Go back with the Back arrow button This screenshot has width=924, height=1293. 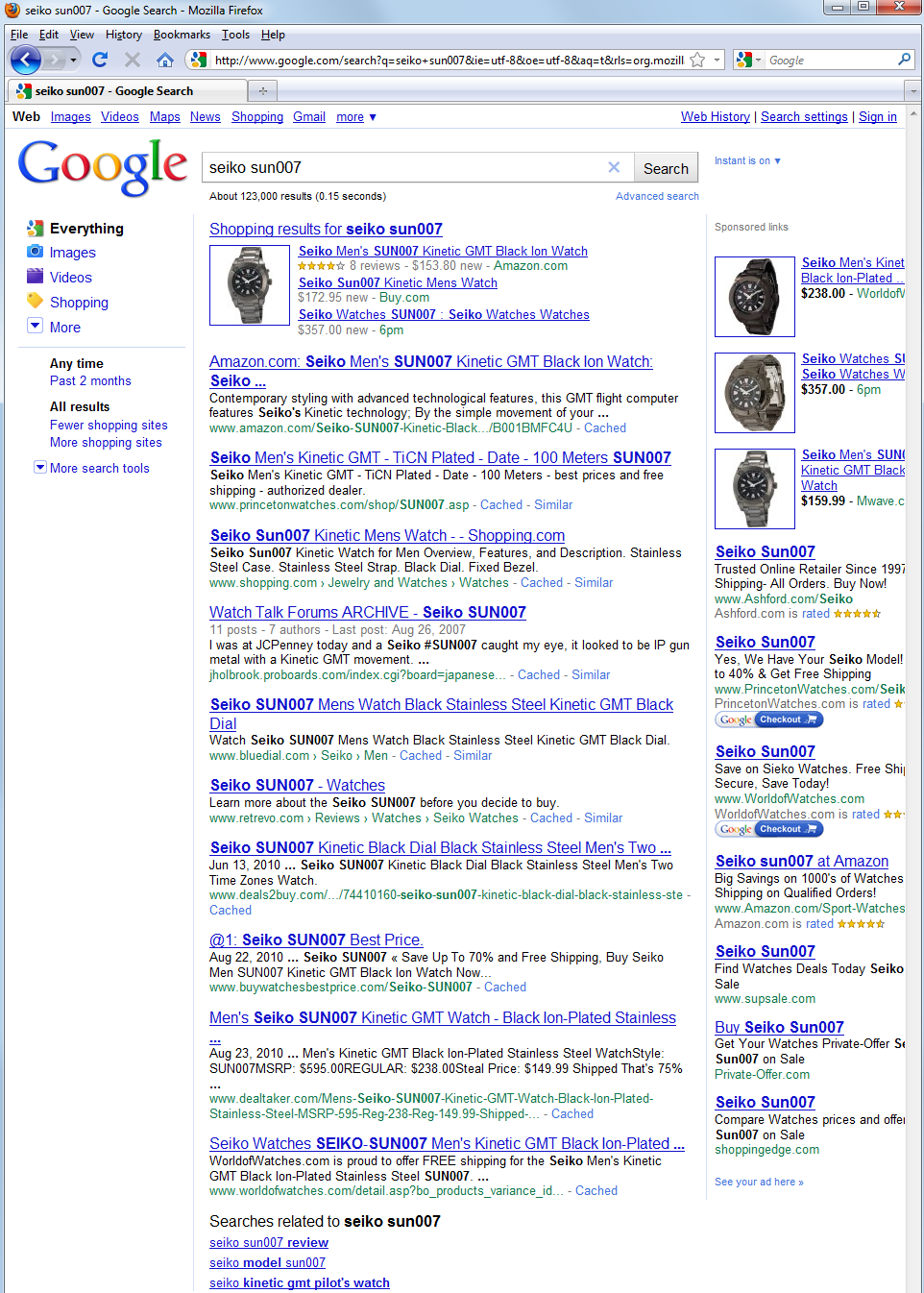[26, 60]
